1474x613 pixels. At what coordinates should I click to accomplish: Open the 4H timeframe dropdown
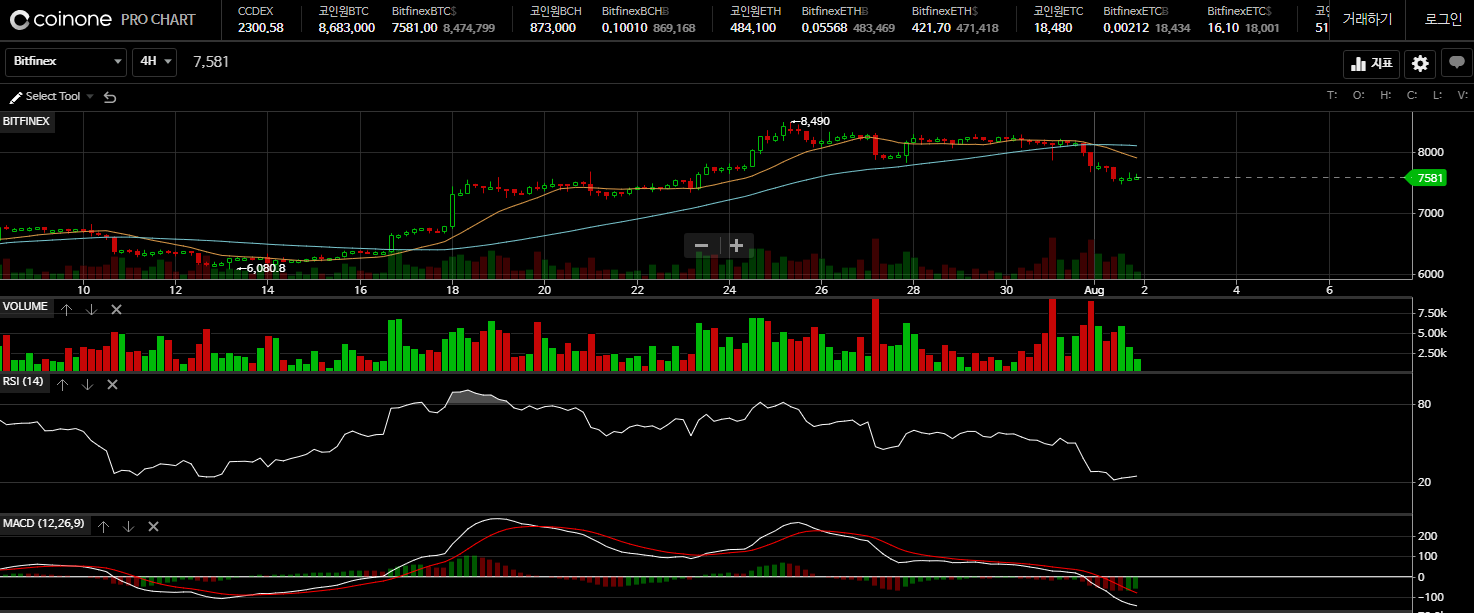[x=154, y=61]
